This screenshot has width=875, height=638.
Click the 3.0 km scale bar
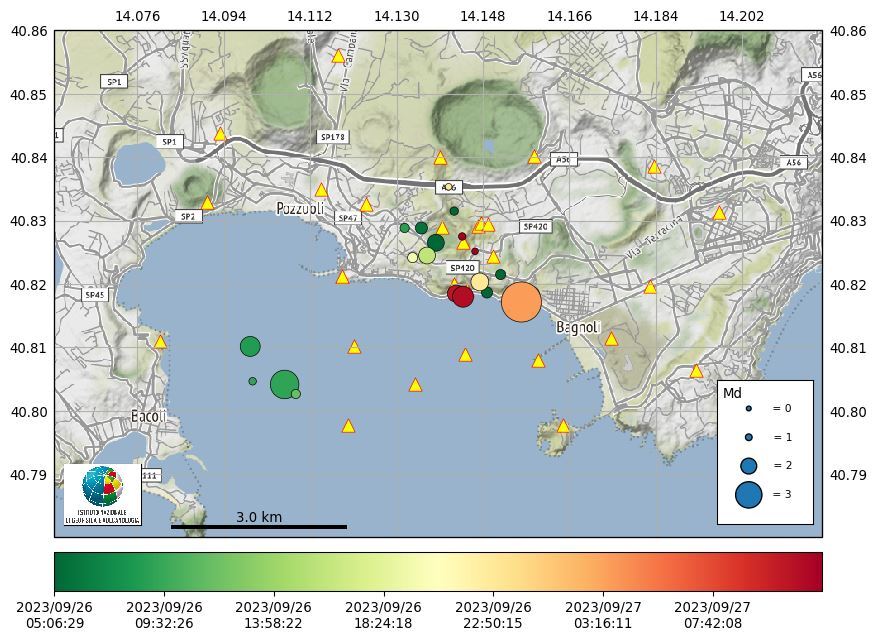click(x=259, y=526)
